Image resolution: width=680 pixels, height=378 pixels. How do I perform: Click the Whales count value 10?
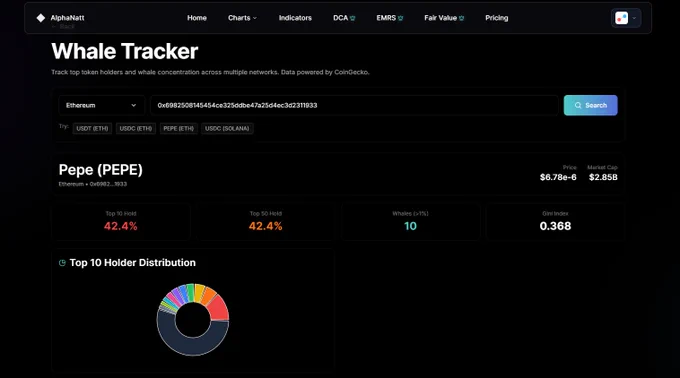click(x=410, y=226)
